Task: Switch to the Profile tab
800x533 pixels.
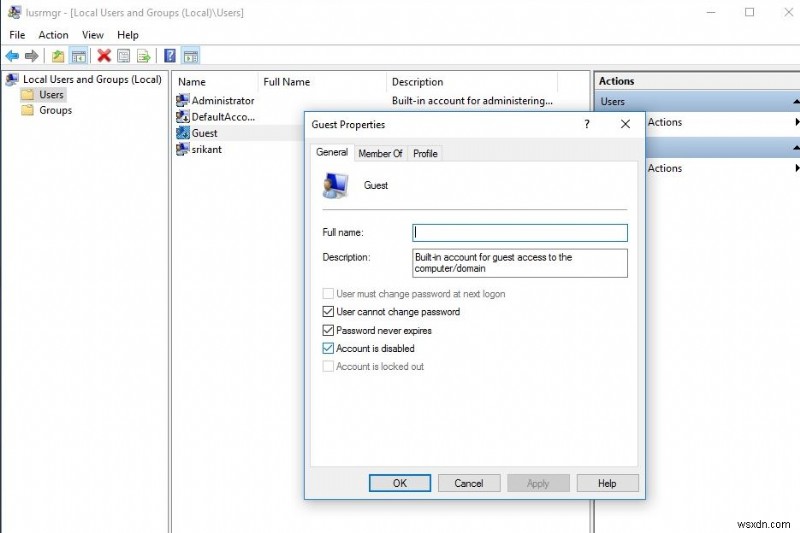Action: 425,154
